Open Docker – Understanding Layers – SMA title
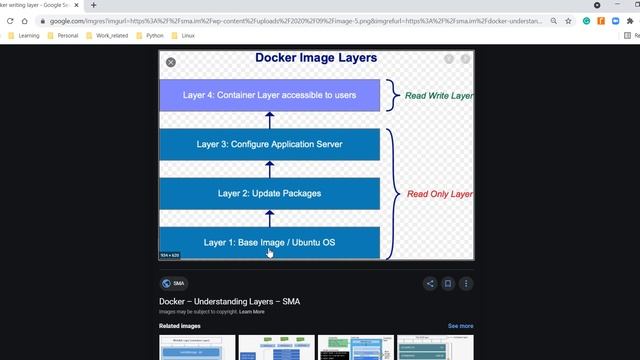Screen dimensions: 640x360 click(x=229, y=301)
